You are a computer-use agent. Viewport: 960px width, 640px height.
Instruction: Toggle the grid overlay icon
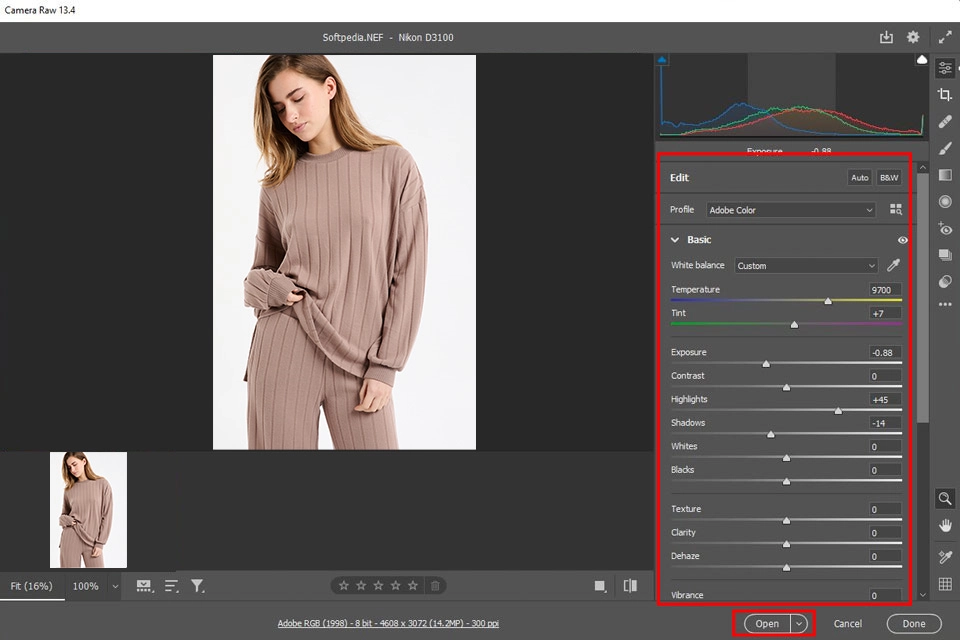click(x=945, y=585)
